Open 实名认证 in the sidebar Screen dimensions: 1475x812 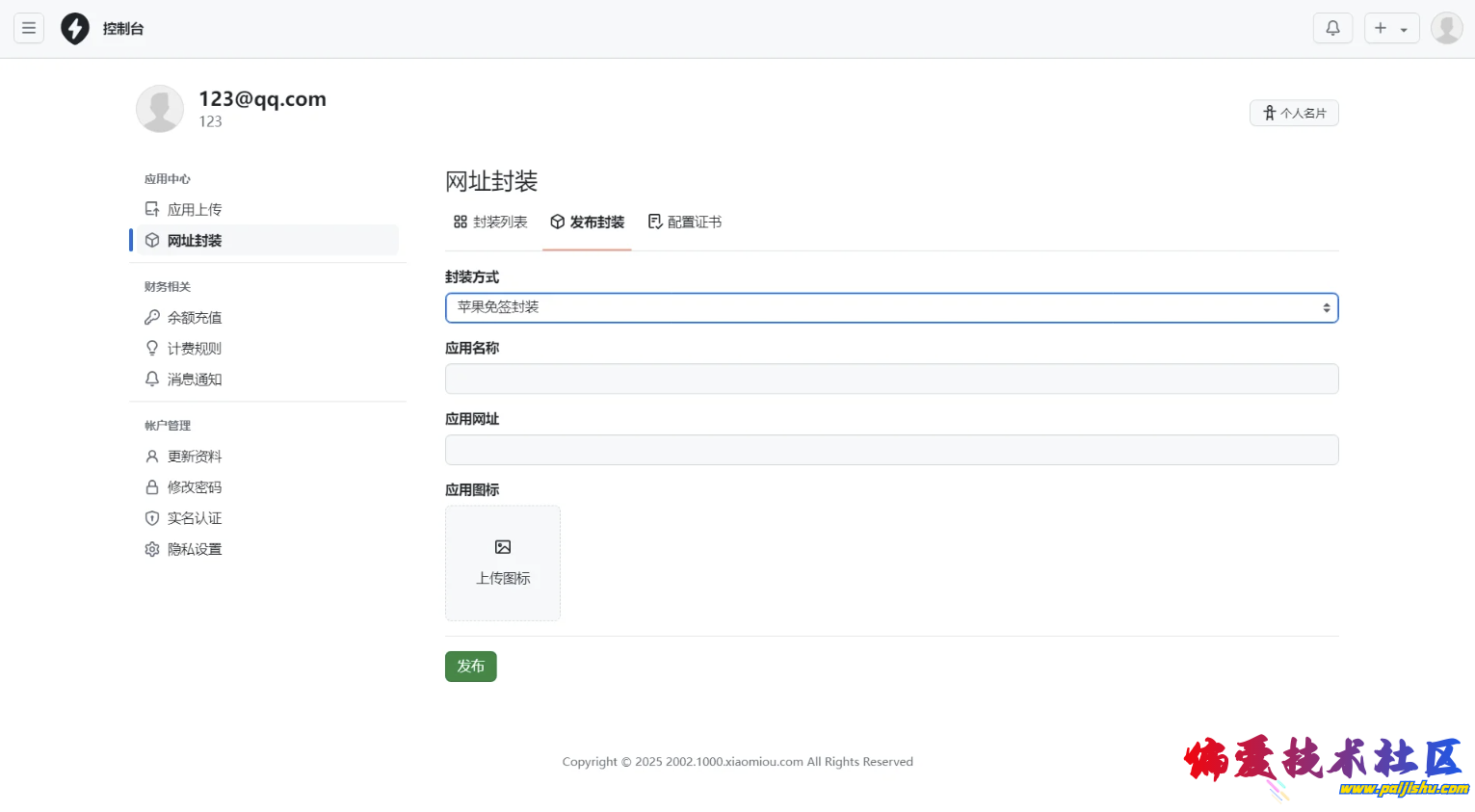coord(194,518)
